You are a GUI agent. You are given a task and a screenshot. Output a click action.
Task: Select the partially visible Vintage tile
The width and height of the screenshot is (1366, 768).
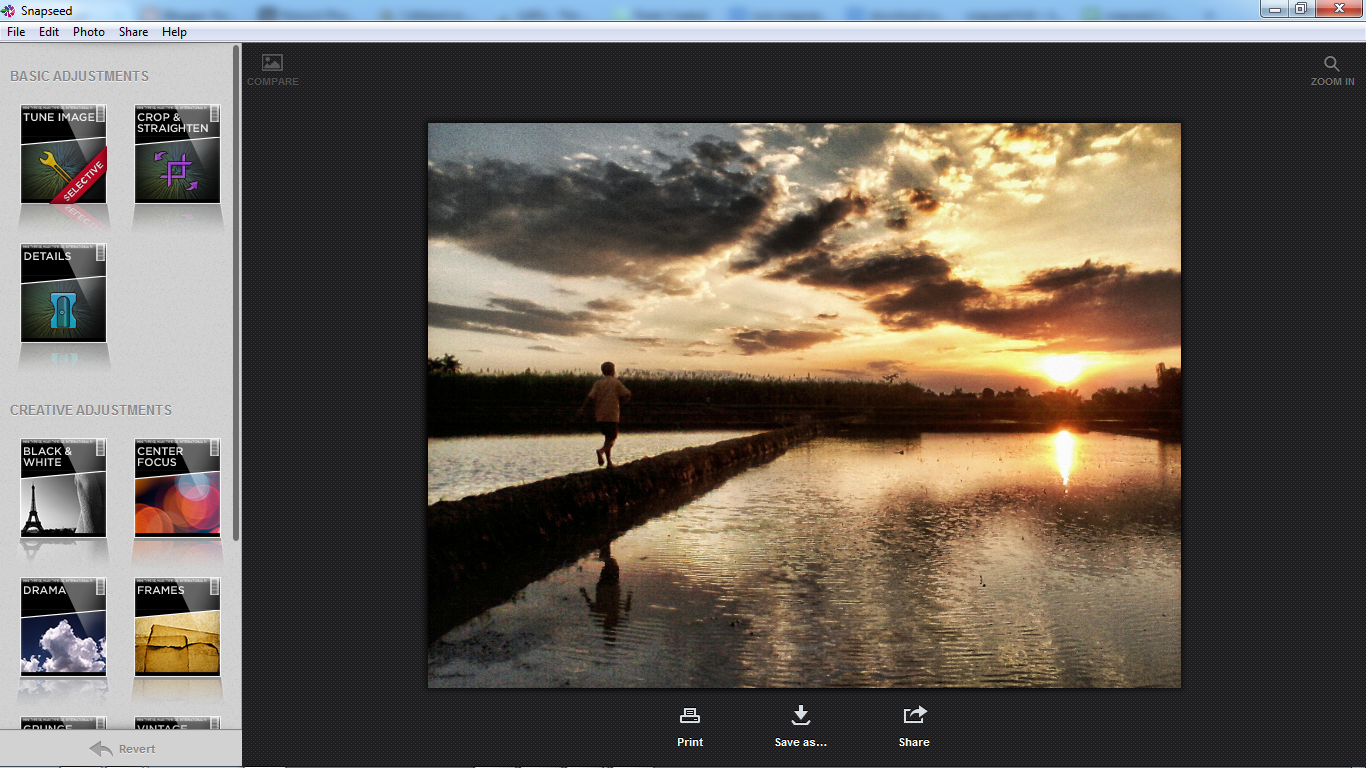(177, 723)
